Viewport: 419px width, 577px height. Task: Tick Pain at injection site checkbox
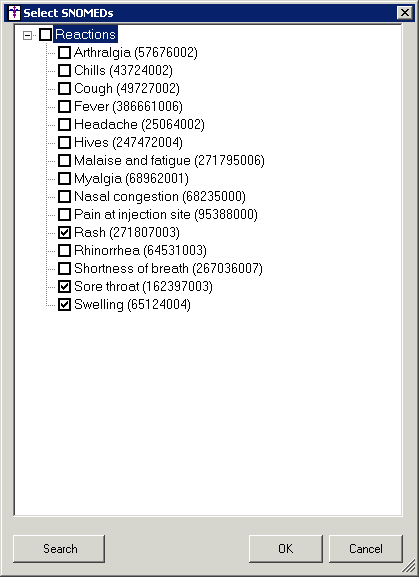[x=64, y=215]
